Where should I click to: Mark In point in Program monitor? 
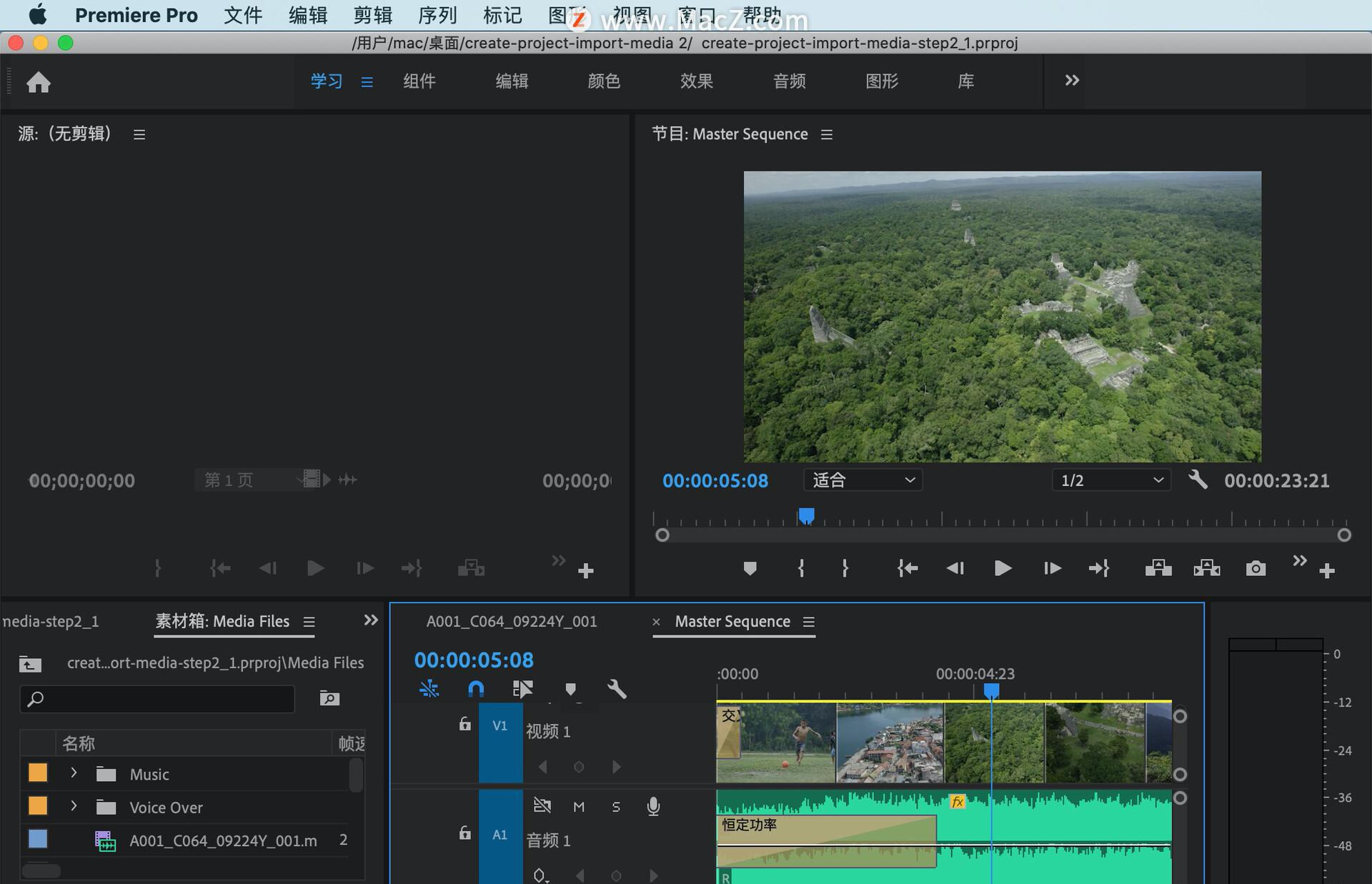click(801, 569)
